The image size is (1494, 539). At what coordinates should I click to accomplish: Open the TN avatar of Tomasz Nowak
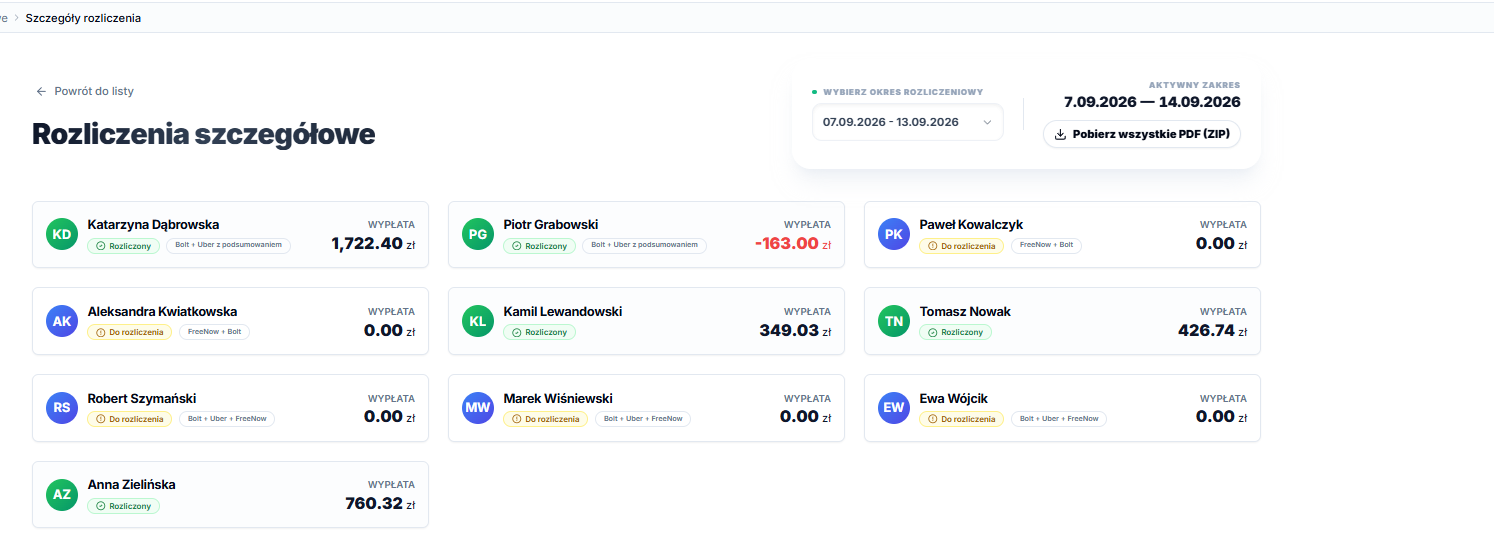pos(894,320)
